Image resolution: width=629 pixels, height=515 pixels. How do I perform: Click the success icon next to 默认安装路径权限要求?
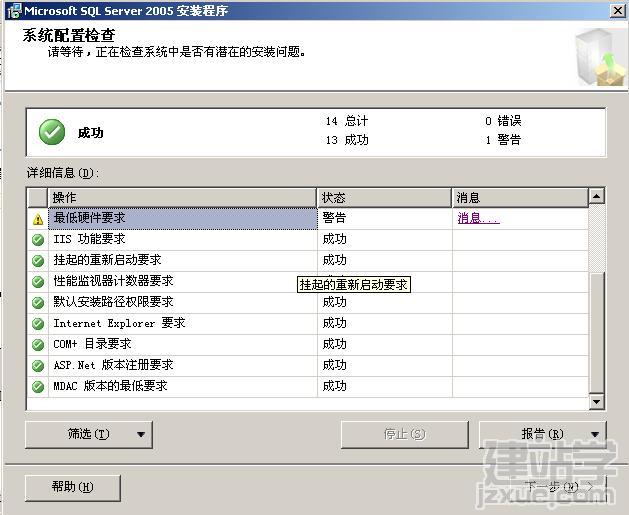pyautogui.click(x=38, y=302)
